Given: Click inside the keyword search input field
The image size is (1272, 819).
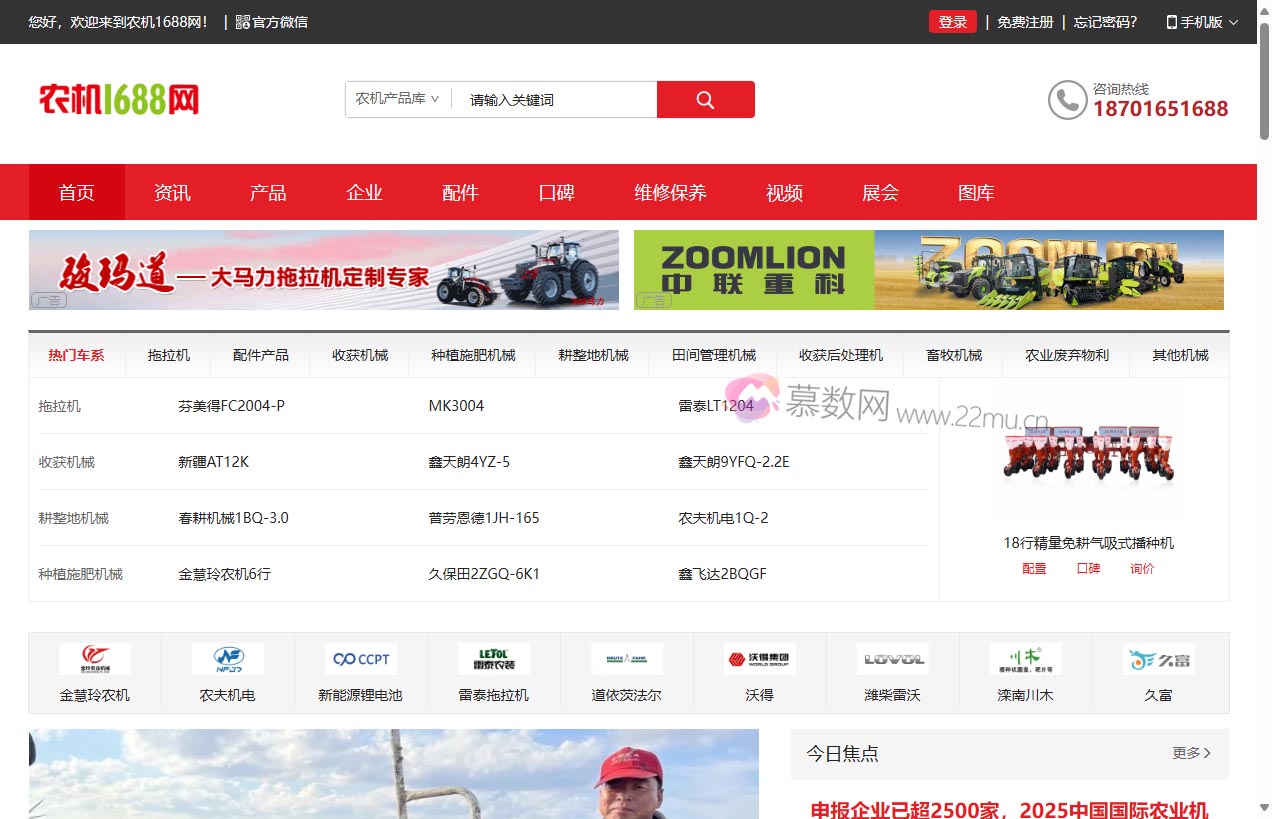Looking at the screenshot, I should (x=555, y=99).
